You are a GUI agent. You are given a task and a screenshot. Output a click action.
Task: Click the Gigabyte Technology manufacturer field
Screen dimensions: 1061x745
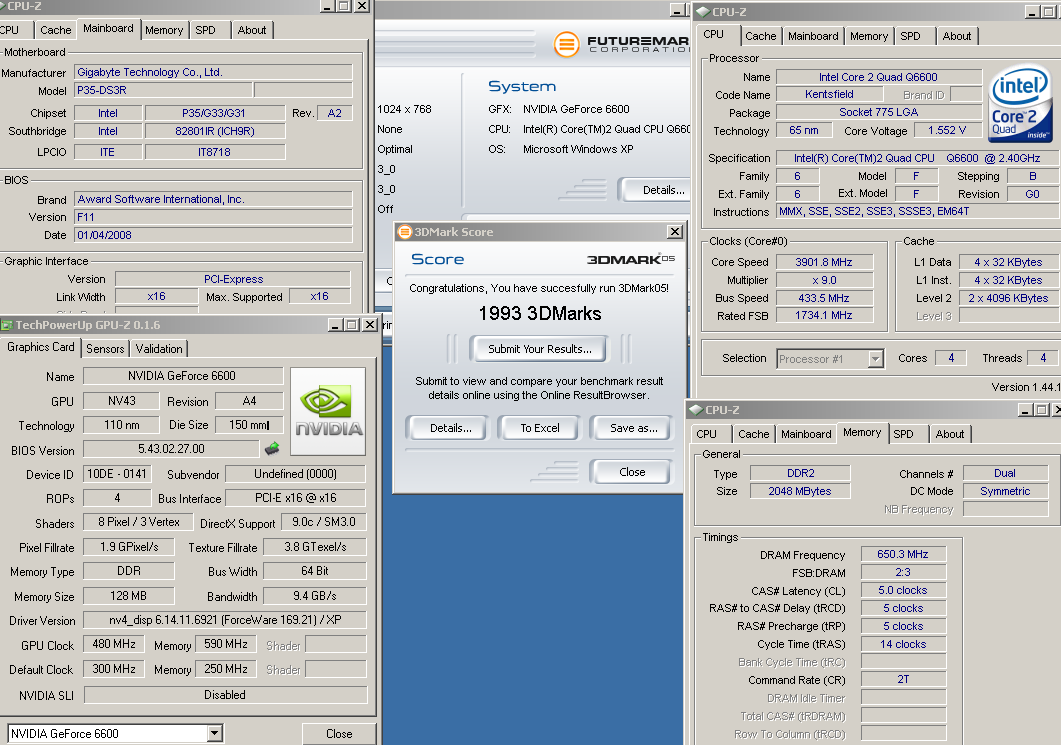[x=213, y=72]
